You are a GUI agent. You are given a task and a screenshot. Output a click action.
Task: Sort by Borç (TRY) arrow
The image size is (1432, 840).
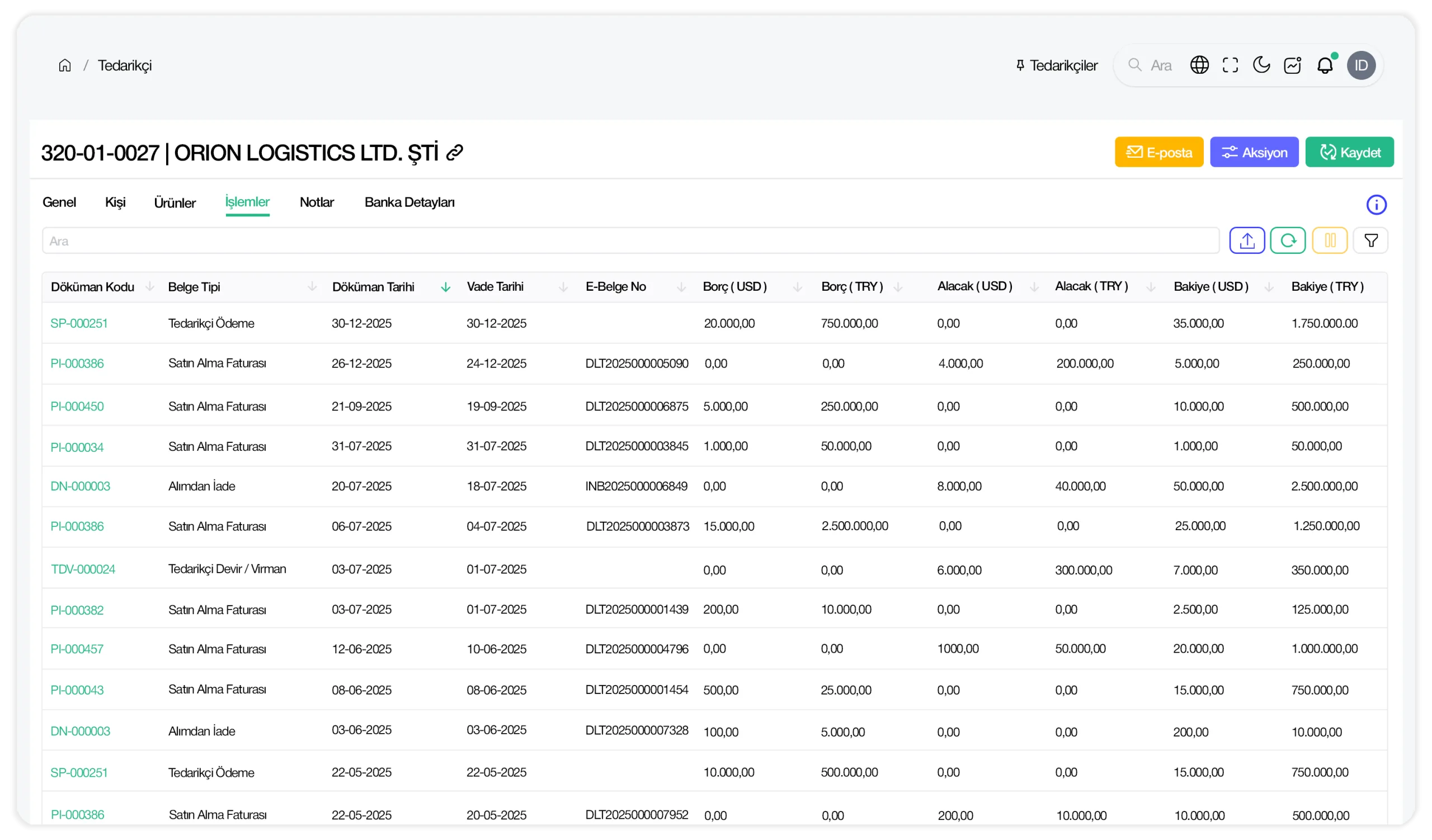[898, 287]
